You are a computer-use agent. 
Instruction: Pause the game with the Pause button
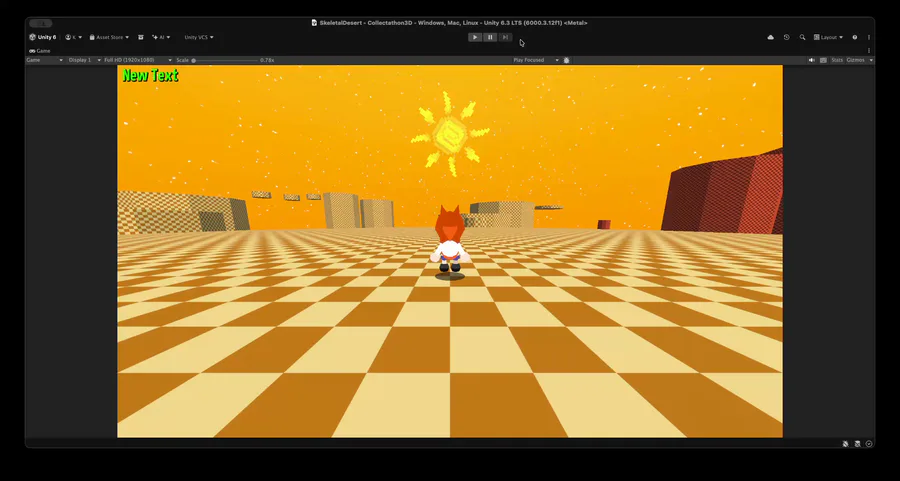coord(490,37)
